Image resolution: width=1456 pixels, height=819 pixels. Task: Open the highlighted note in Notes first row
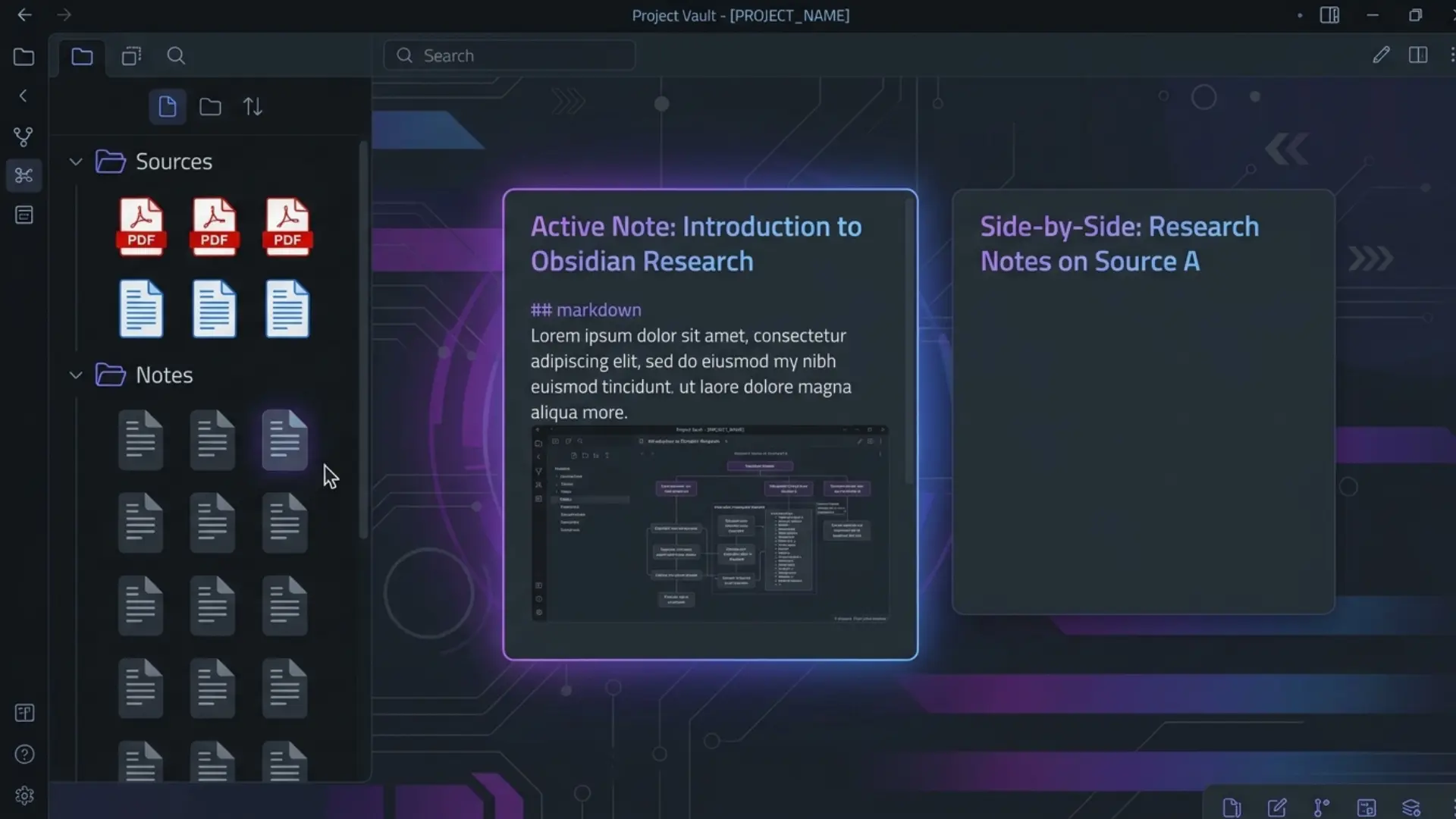(x=285, y=440)
